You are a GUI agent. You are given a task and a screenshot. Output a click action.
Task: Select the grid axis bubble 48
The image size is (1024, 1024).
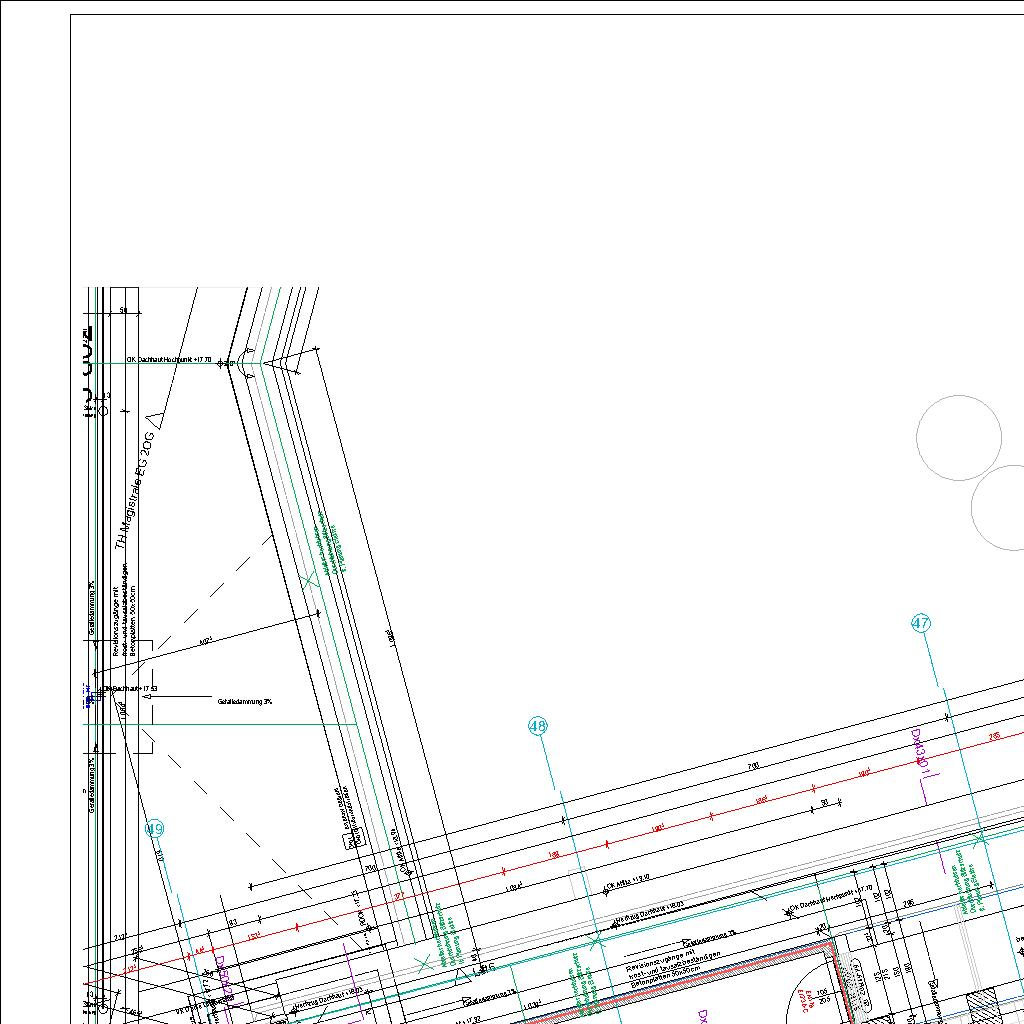tap(538, 726)
